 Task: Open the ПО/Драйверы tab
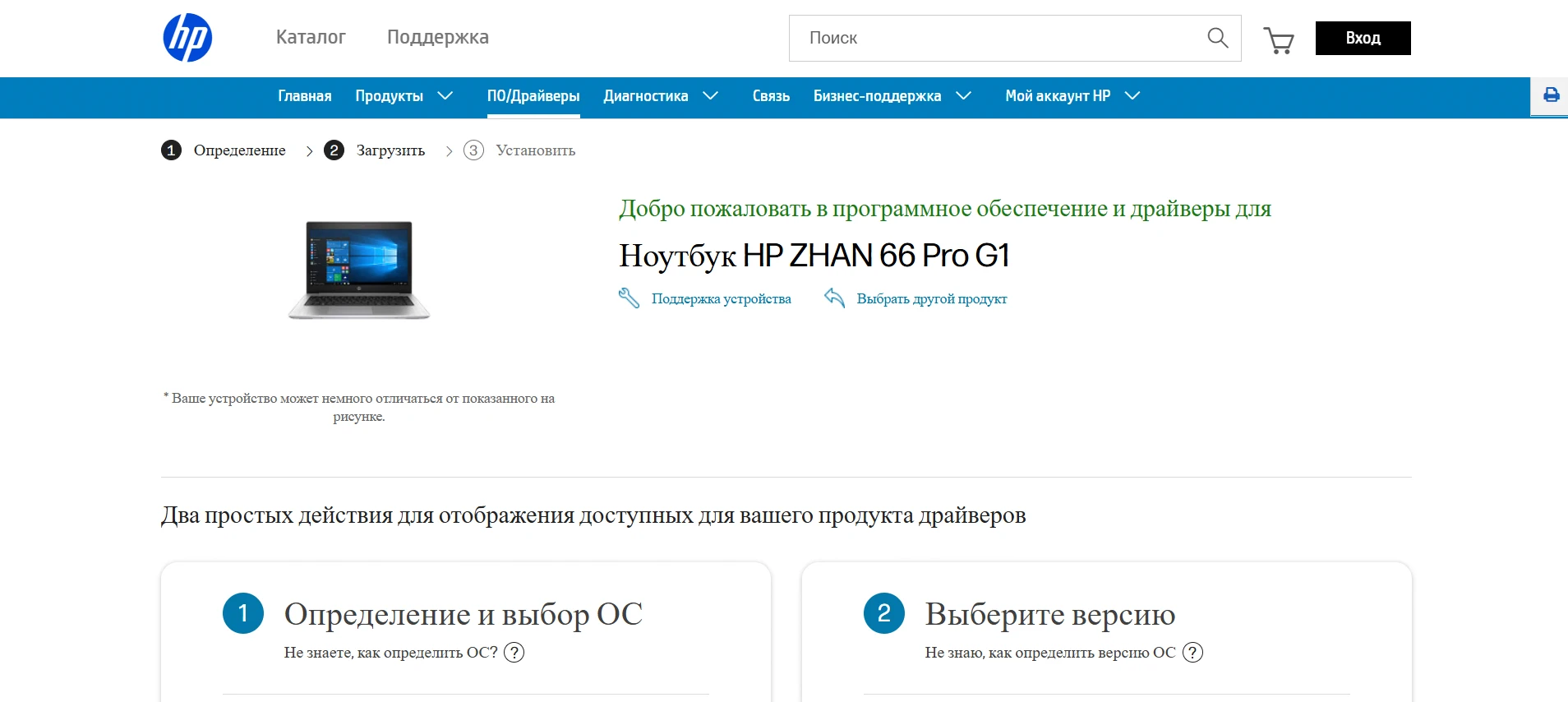point(533,96)
